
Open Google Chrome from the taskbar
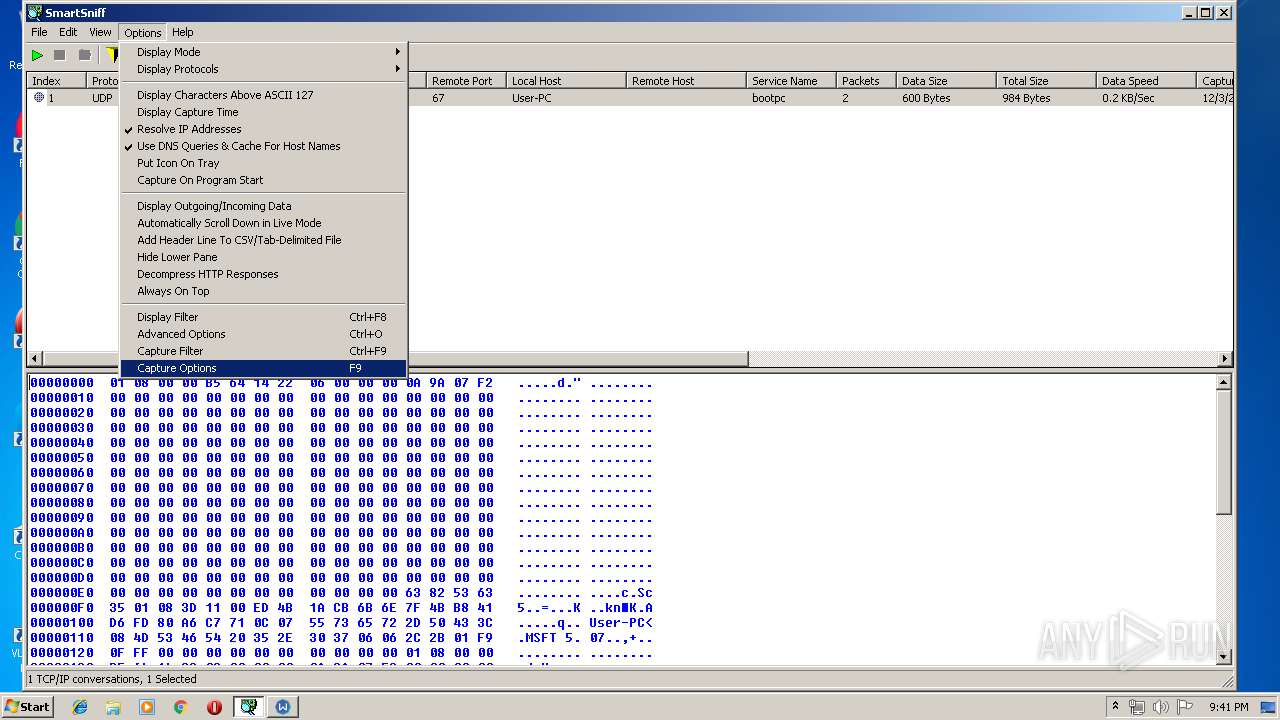click(180, 707)
